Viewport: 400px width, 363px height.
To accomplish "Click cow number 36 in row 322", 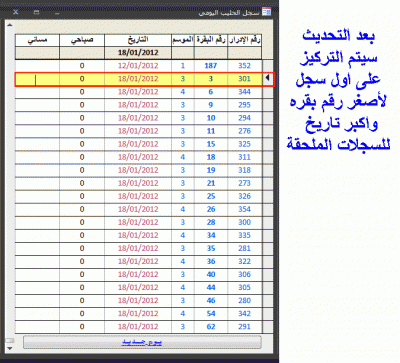I will click(211, 261).
